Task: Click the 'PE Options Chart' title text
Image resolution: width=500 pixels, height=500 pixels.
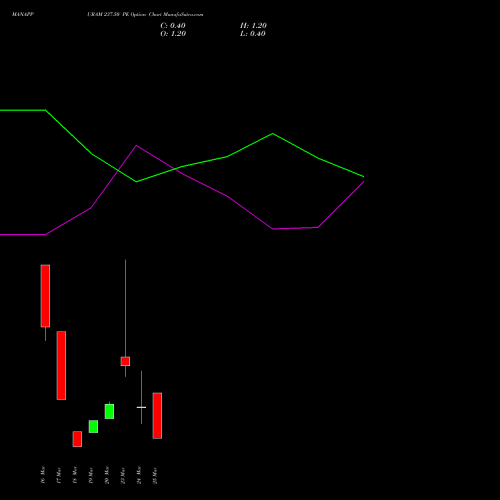Action: [142, 15]
